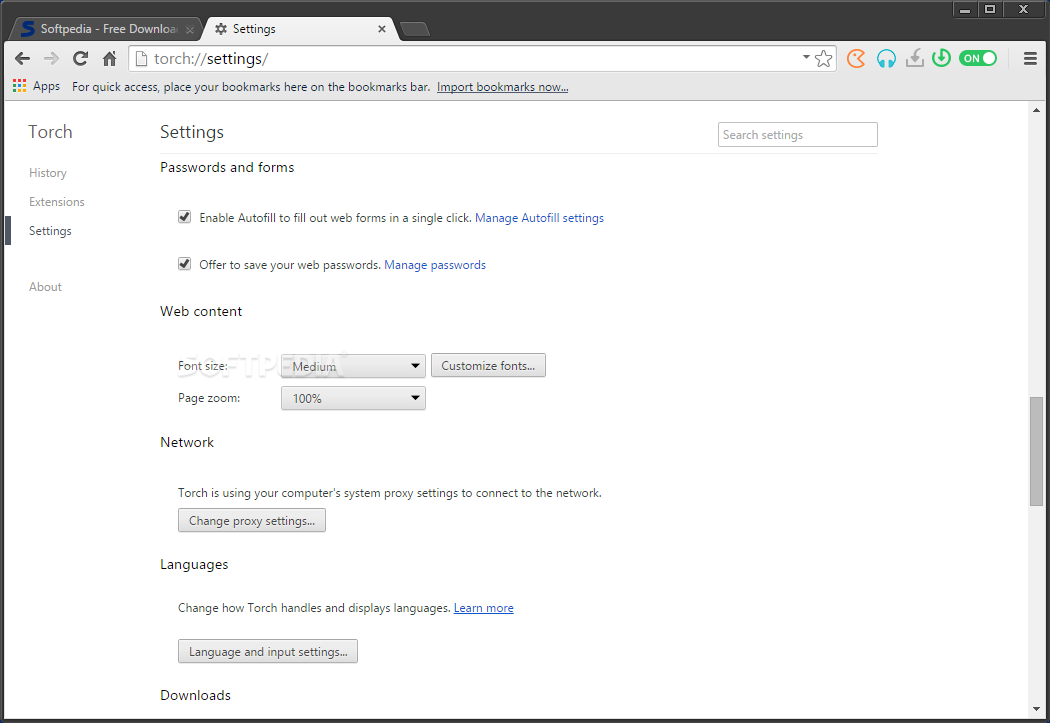Bookmark this page with the star
This screenshot has height=723, width=1050.
(x=824, y=59)
